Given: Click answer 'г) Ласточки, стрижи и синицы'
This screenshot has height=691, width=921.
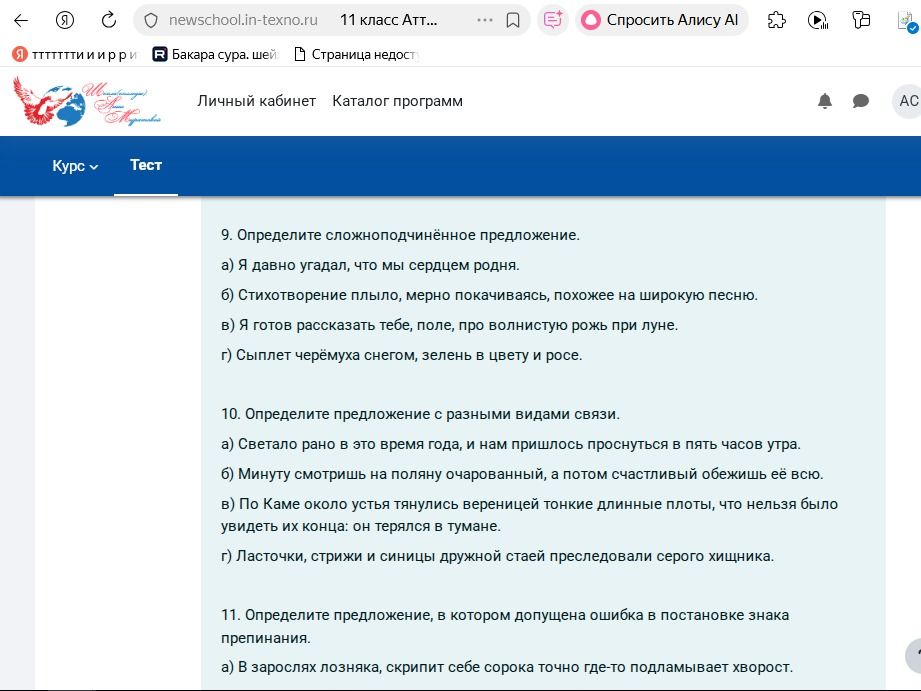Looking at the screenshot, I should point(498,556).
